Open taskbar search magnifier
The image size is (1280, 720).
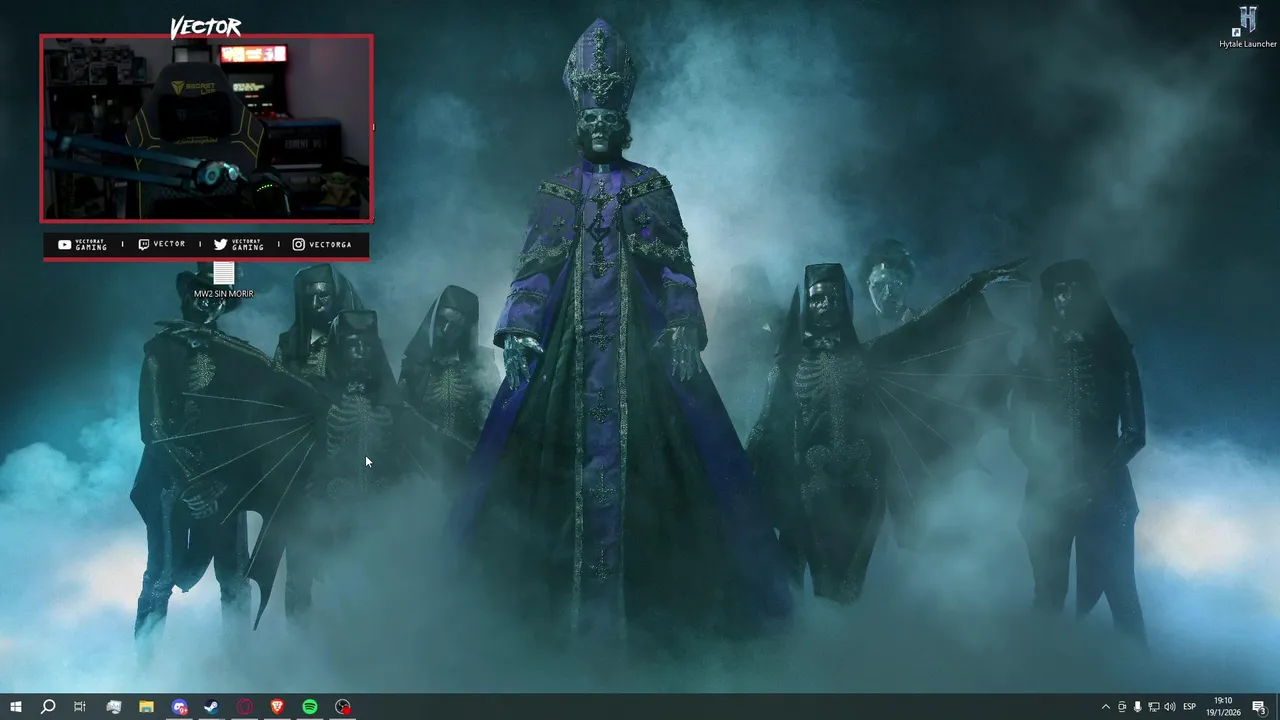click(x=47, y=707)
